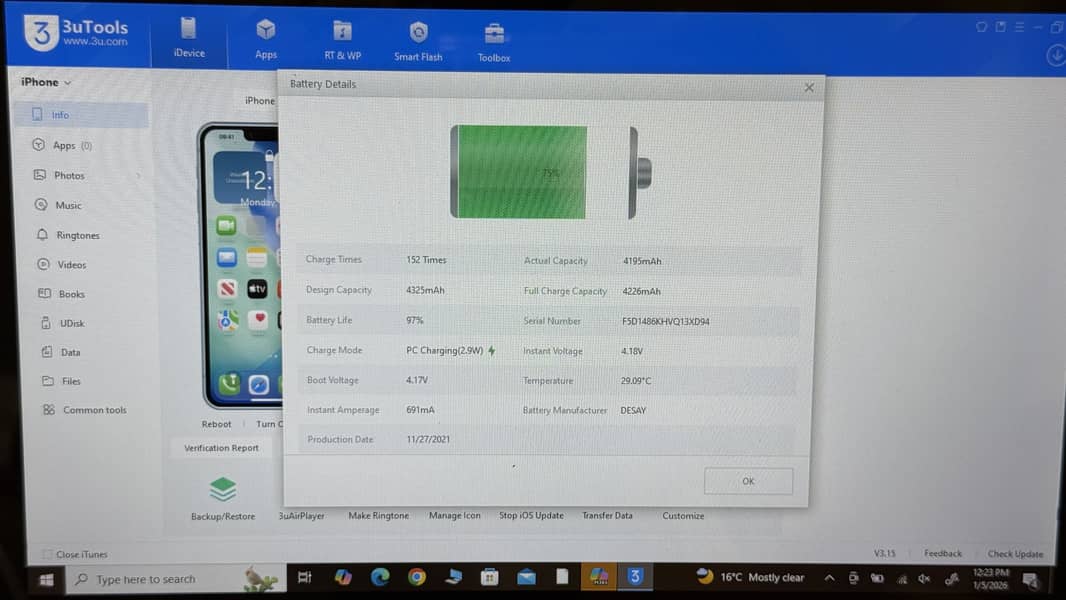Click the Windows taskbar search box
Viewport: 1066px width, 600px height.
click(x=160, y=579)
